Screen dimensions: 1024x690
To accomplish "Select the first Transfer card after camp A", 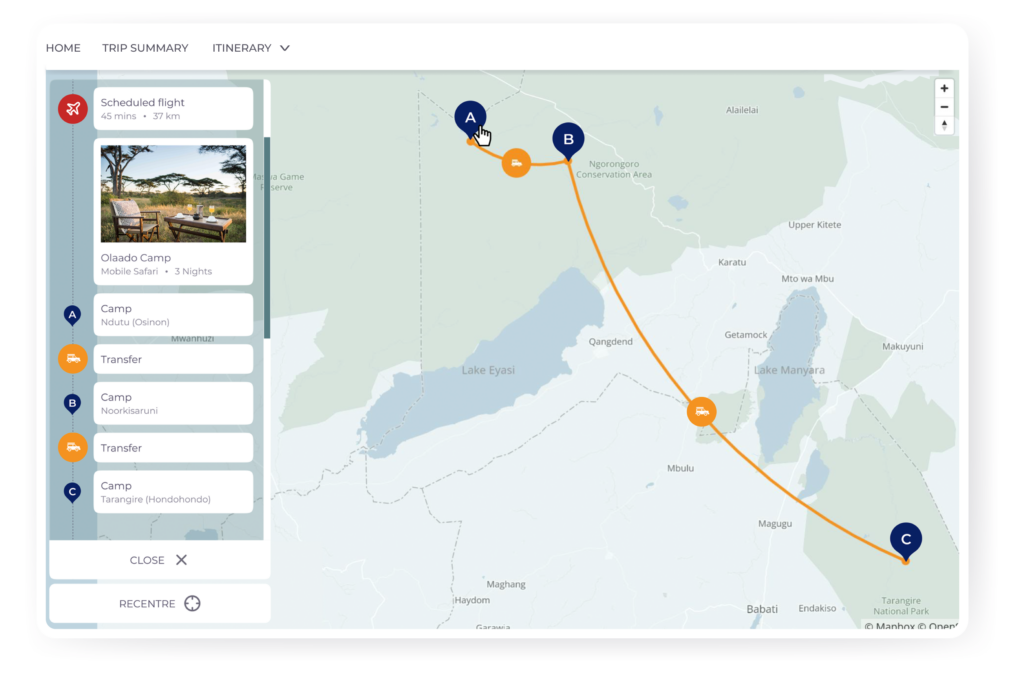I will 173,359.
